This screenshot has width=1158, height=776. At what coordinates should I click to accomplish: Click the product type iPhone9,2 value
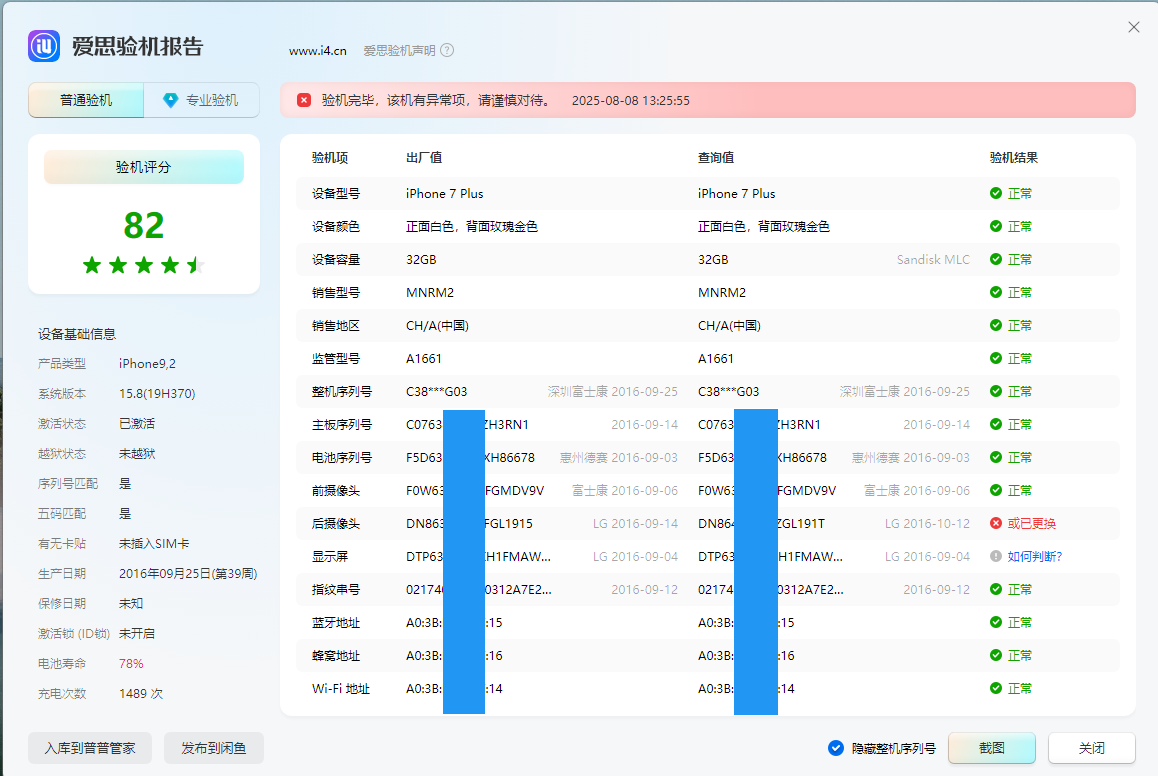(147, 364)
